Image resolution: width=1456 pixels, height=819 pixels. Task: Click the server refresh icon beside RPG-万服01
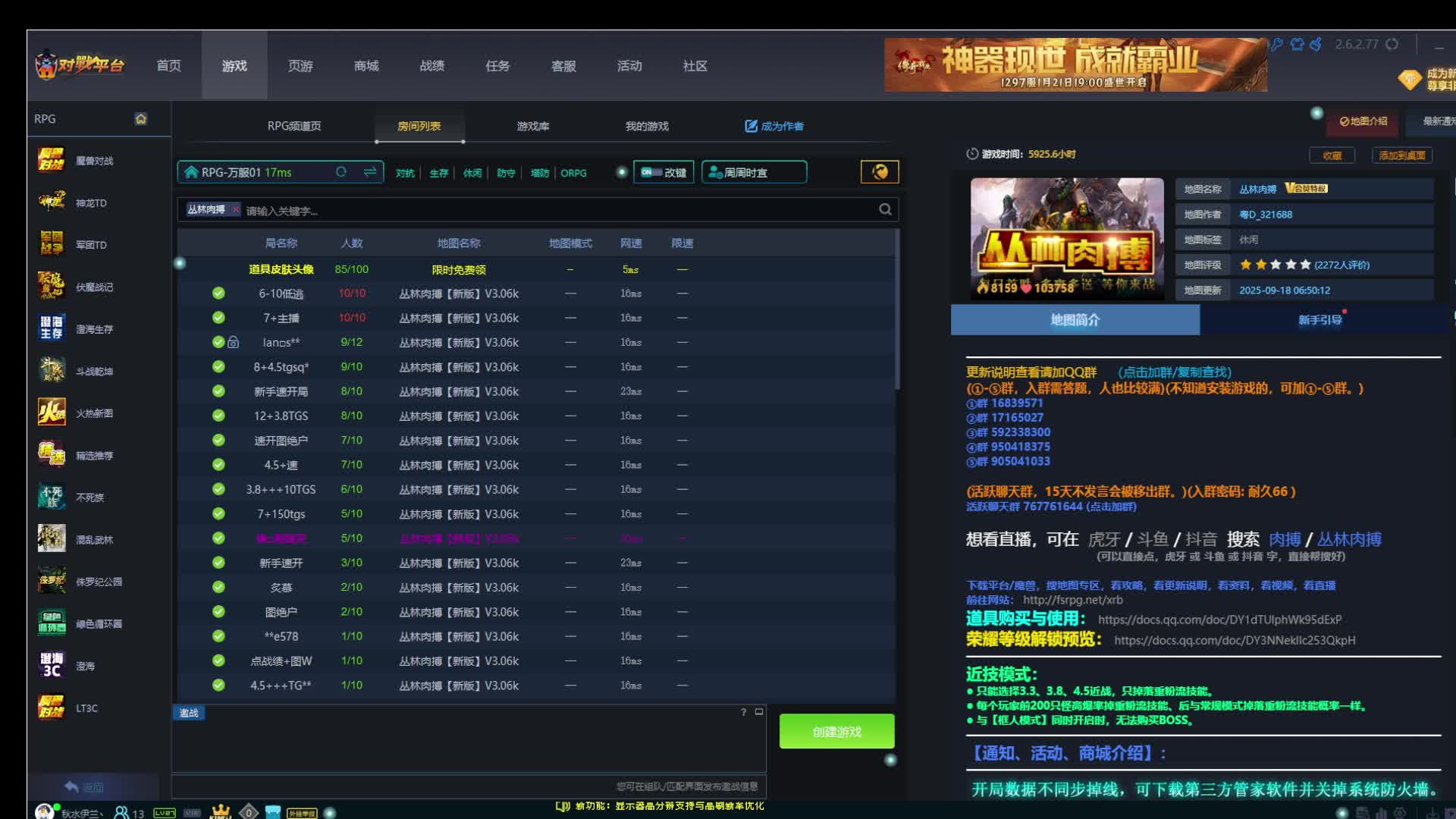click(341, 172)
